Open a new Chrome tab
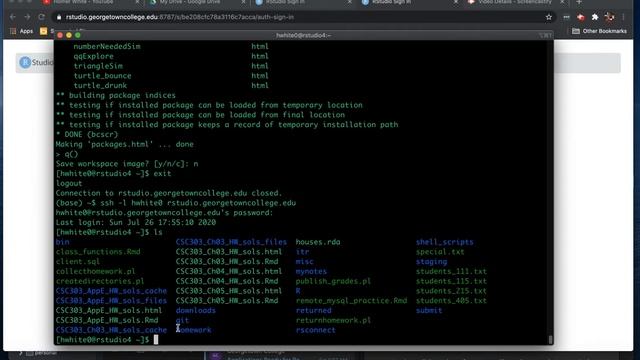The width and height of the screenshot is (640, 360). click(x=579, y=2)
